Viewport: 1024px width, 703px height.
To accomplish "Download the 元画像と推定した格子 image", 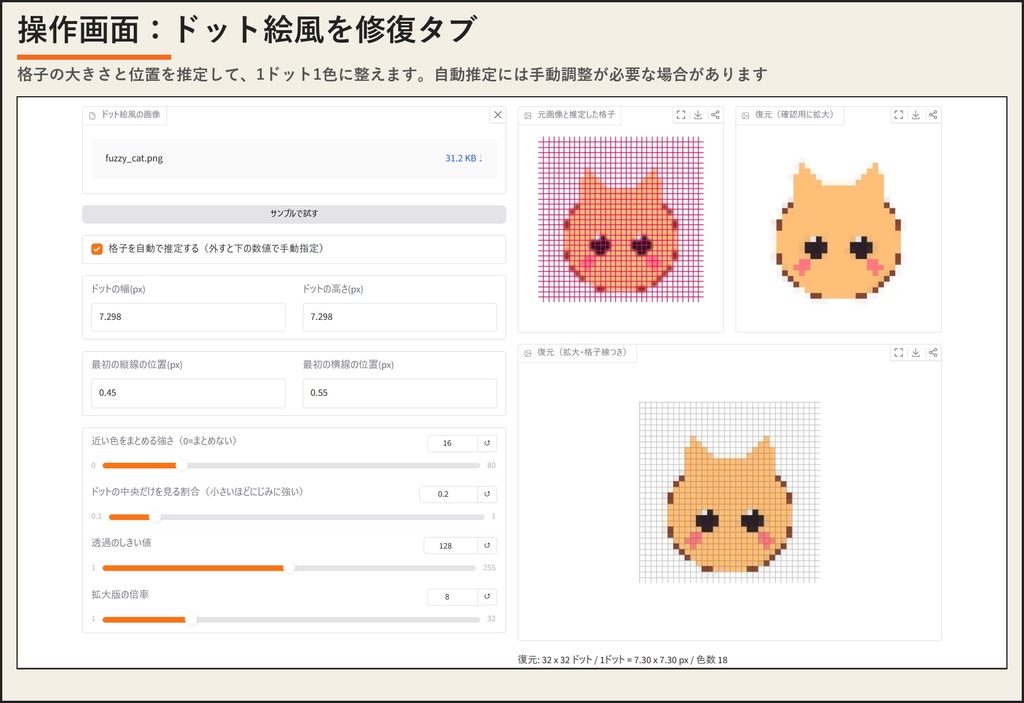I will click(698, 115).
